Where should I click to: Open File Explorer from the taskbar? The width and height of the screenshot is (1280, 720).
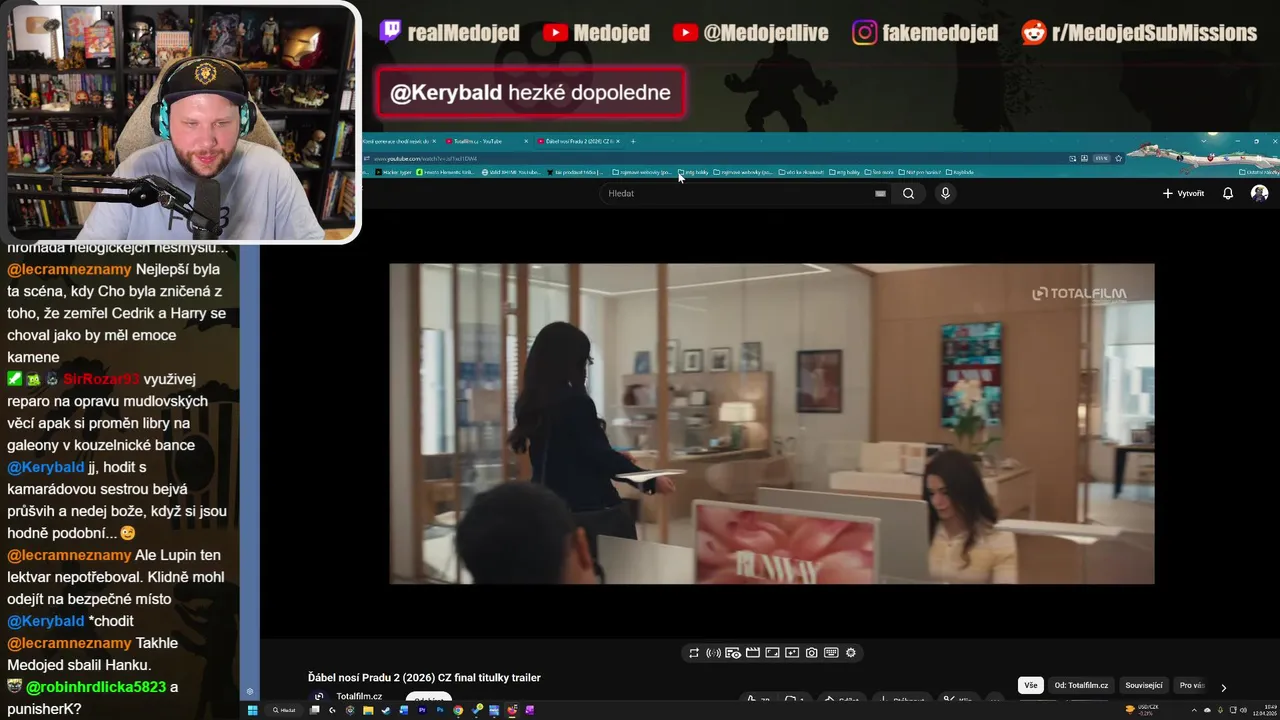(x=368, y=710)
